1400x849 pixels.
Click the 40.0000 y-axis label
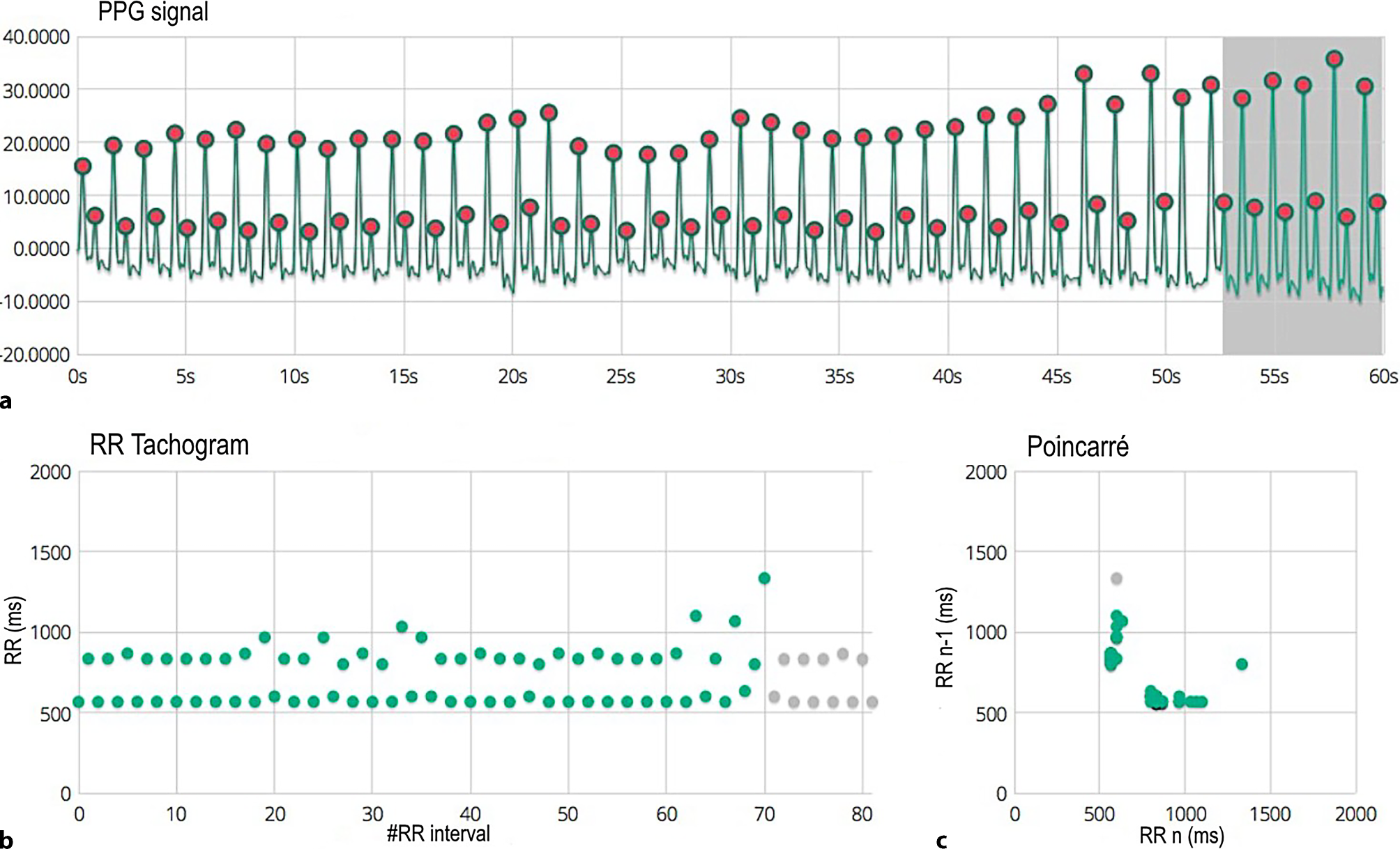click(36, 37)
